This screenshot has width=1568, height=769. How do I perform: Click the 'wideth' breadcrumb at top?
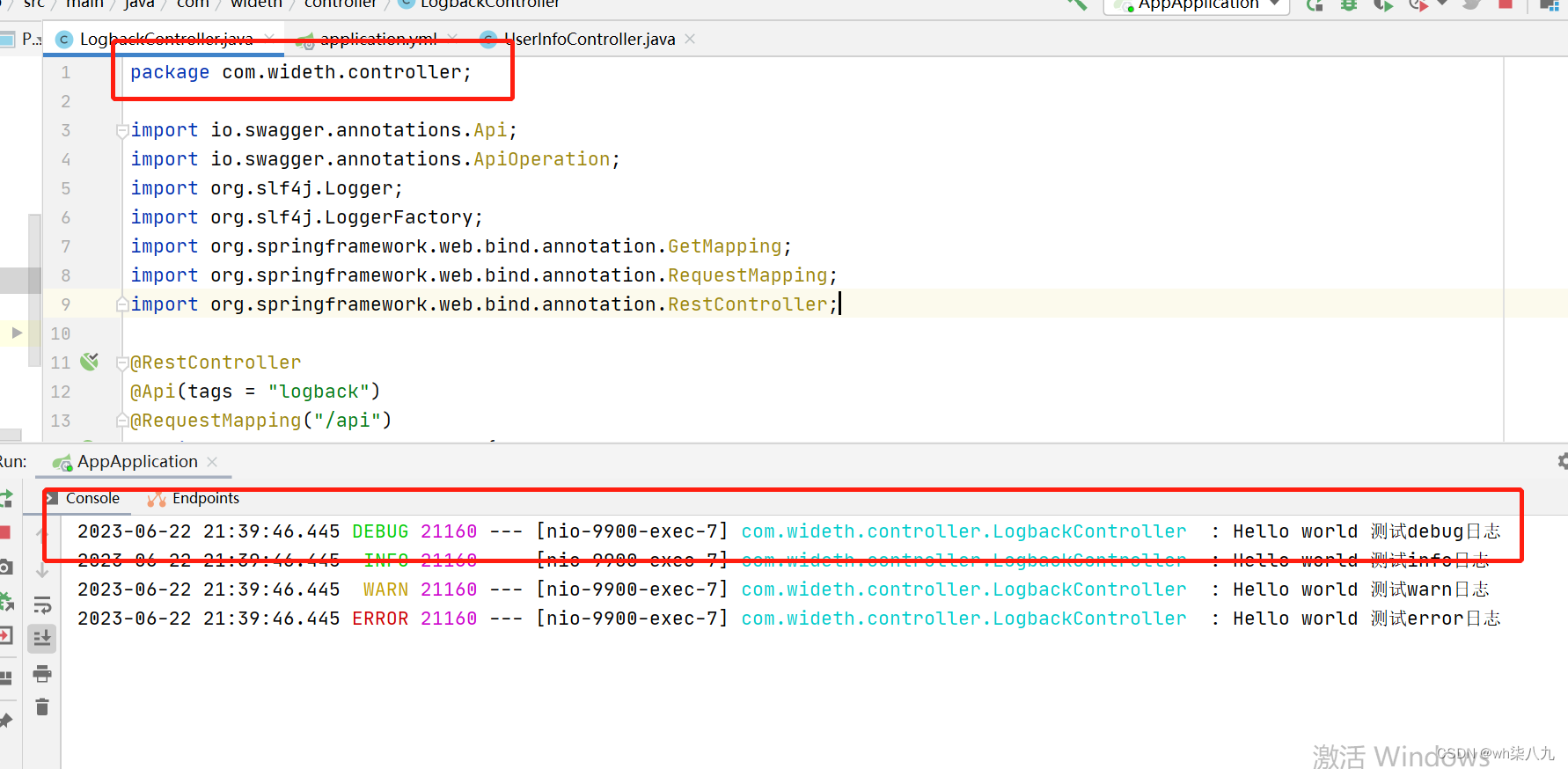click(256, 4)
